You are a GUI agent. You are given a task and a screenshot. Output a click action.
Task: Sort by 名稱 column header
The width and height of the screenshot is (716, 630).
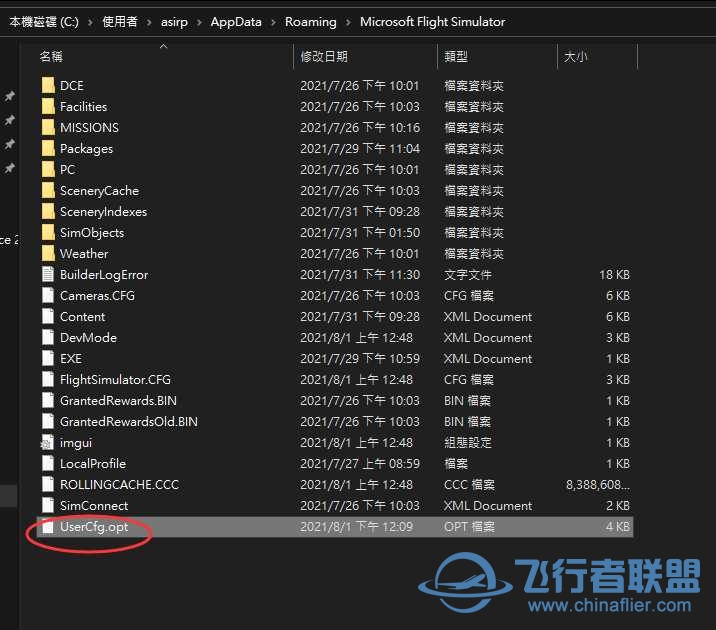[x=51, y=56]
